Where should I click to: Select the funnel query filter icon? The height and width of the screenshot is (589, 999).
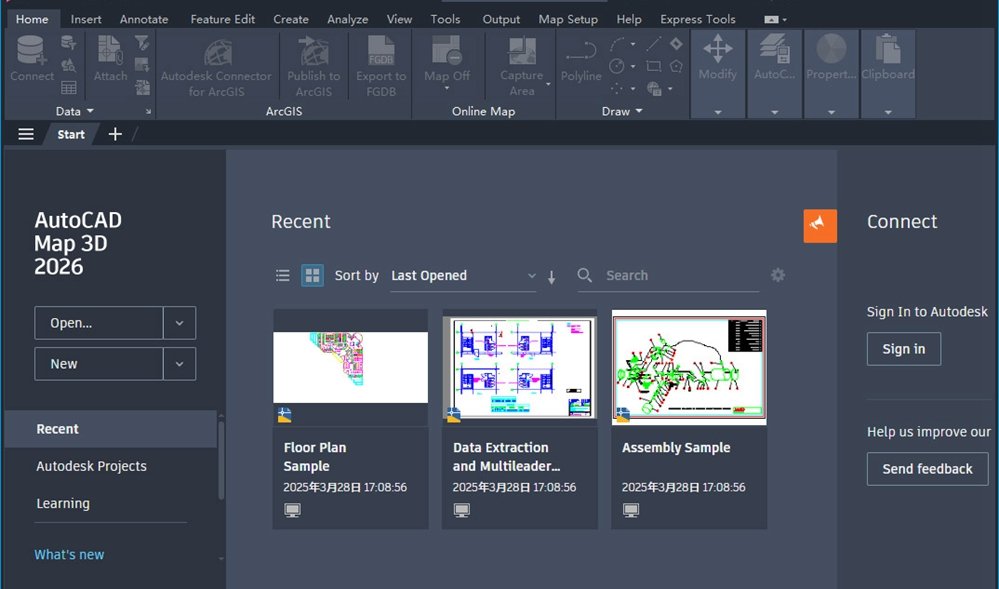[x=142, y=43]
